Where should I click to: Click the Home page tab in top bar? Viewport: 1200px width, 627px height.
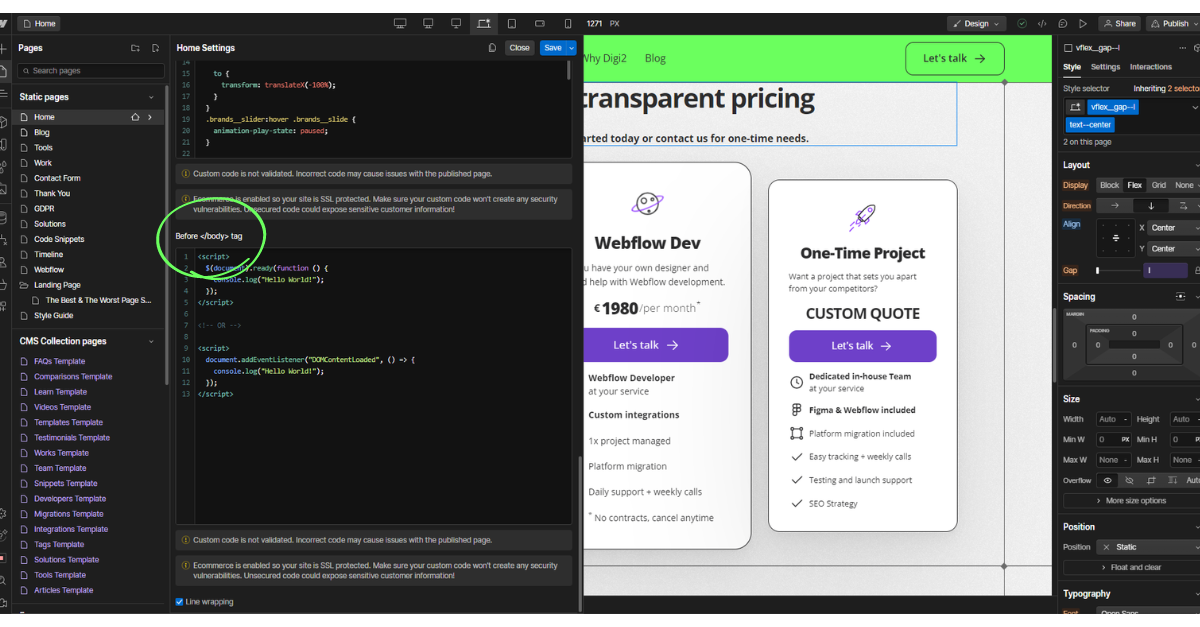click(39, 23)
